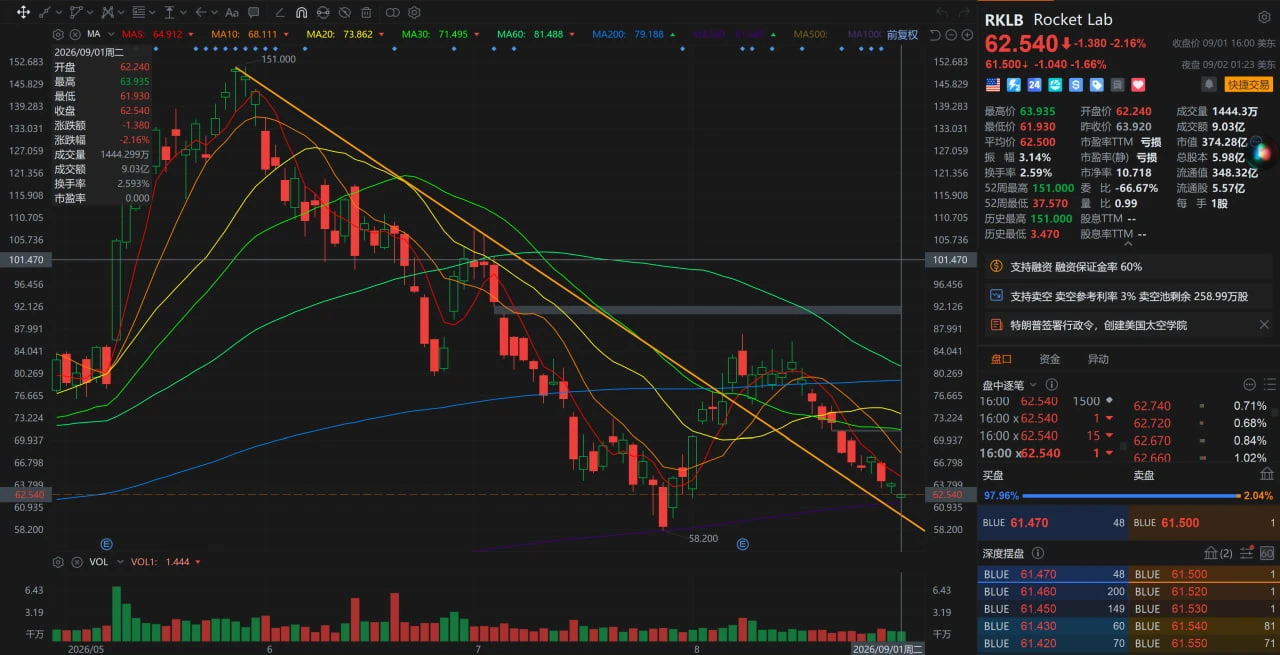Open polyline tool options dropdown
The width and height of the screenshot is (1280, 655).
[90, 13]
